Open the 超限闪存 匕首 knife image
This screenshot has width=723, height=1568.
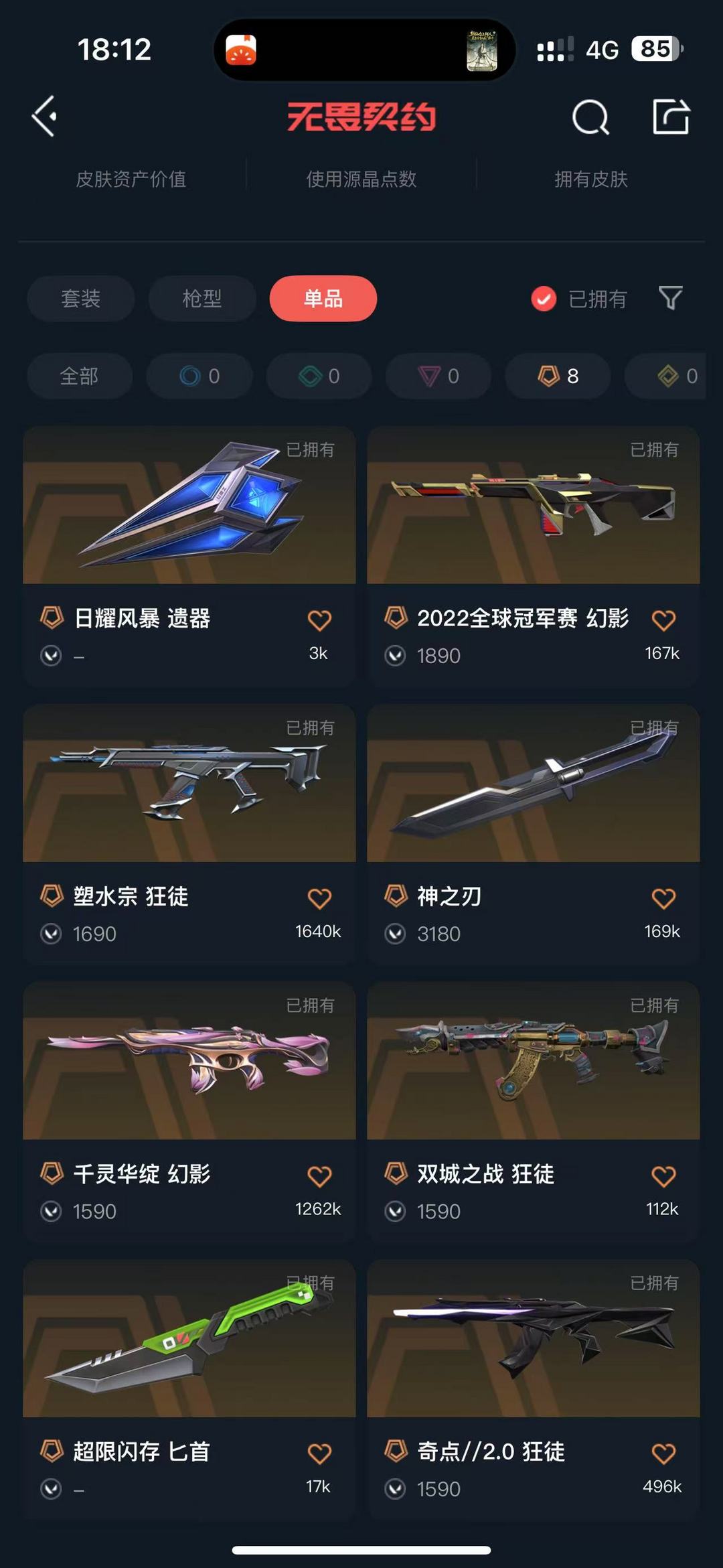(x=189, y=1338)
